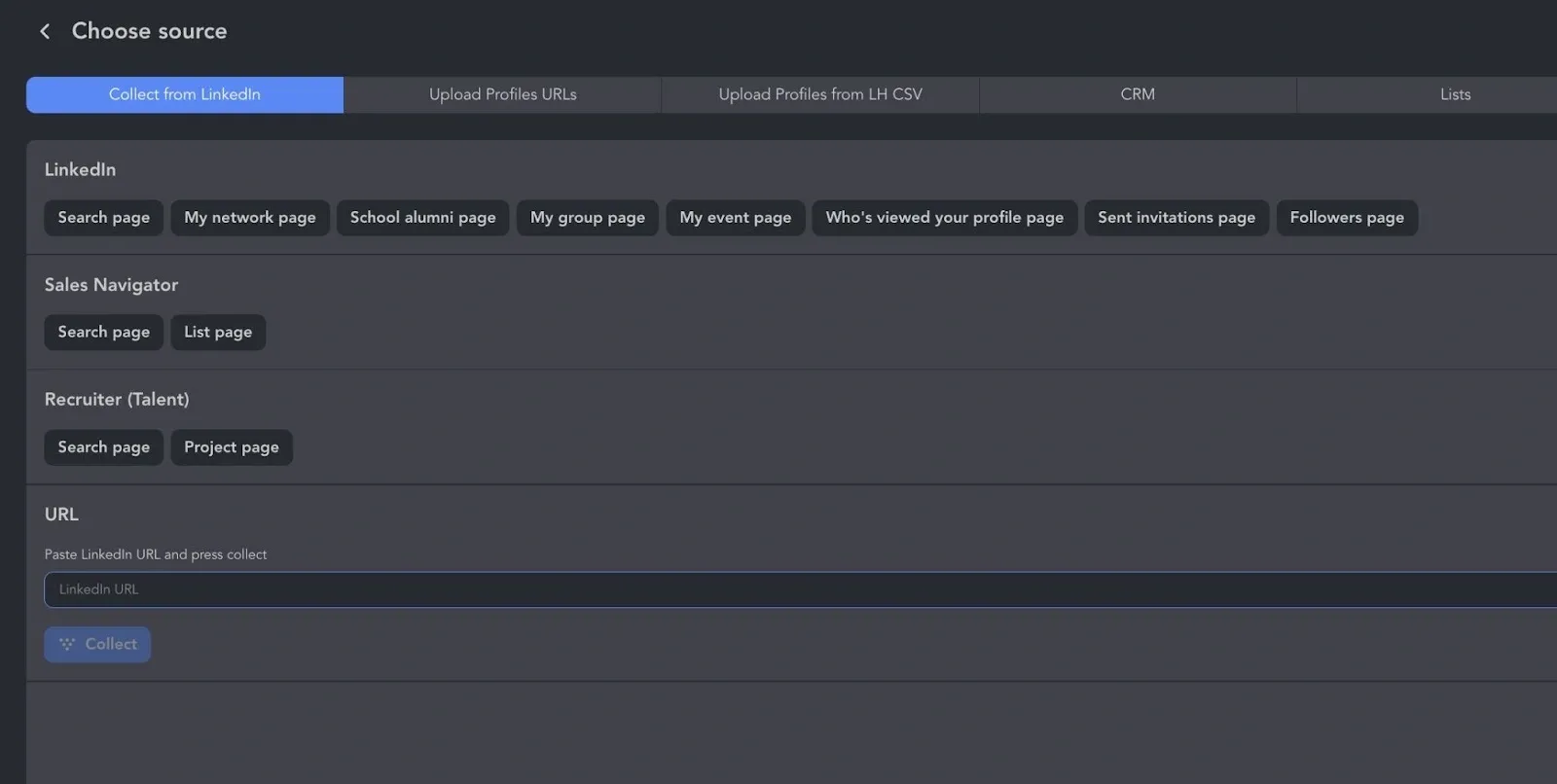1557x784 pixels.
Task: Choose My group page source
Action: click(588, 217)
